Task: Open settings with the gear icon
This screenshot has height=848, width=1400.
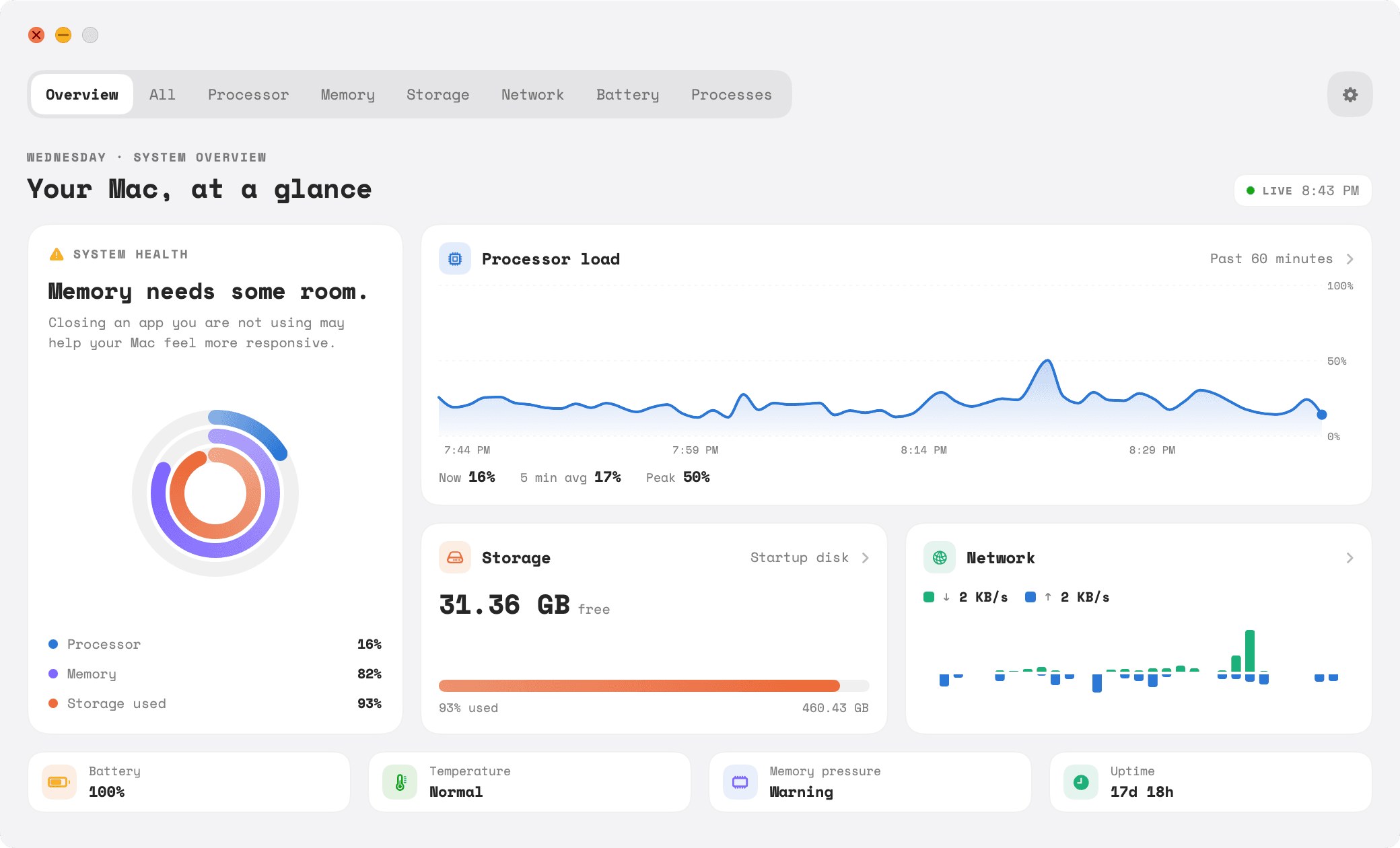Action: pyautogui.click(x=1350, y=94)
